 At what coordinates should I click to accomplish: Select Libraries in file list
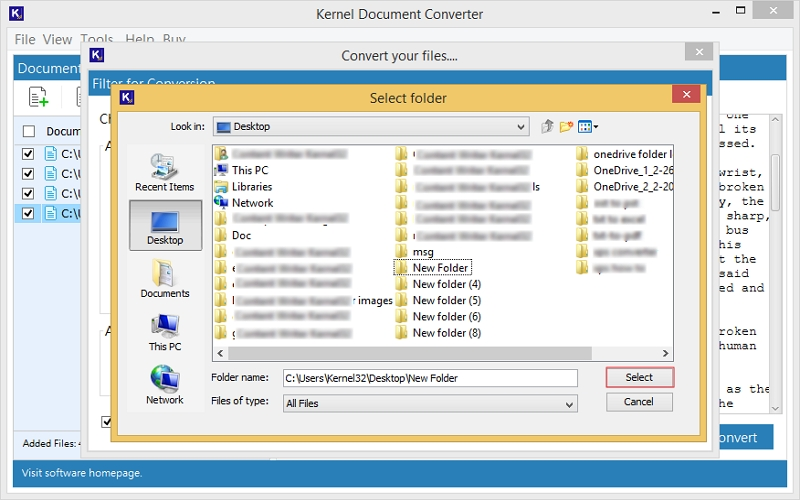[x=243, y=186]
